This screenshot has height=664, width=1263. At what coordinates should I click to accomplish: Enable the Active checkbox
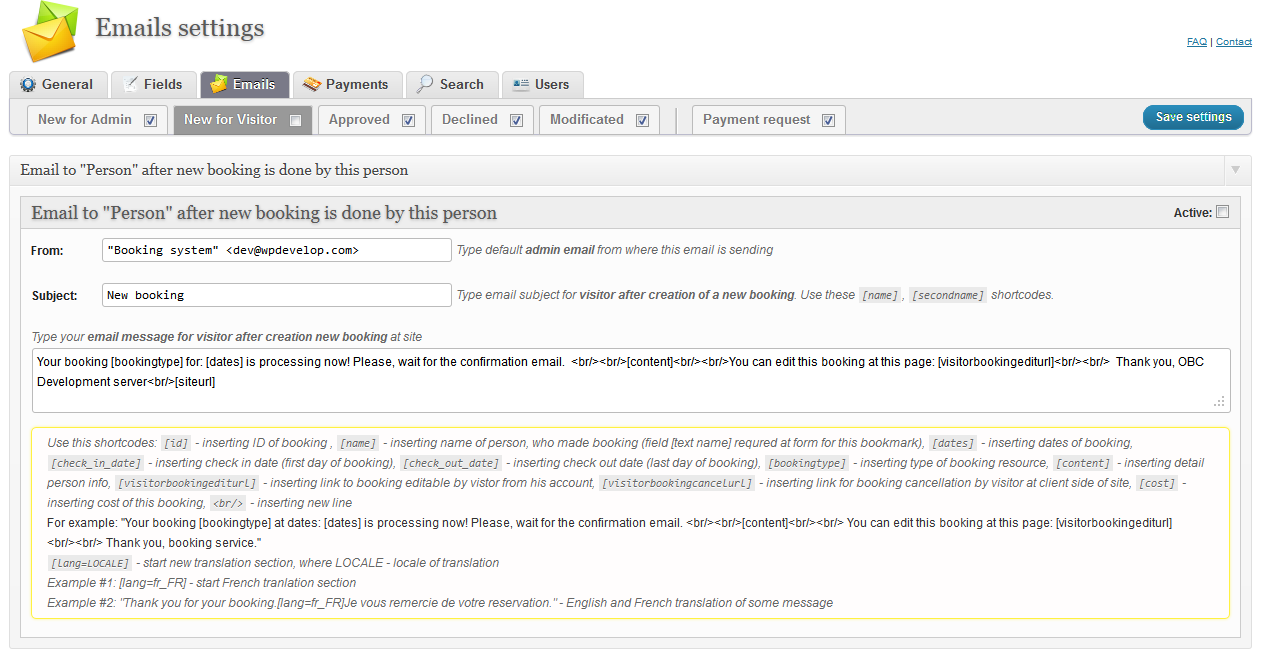tap(1223, 212)
